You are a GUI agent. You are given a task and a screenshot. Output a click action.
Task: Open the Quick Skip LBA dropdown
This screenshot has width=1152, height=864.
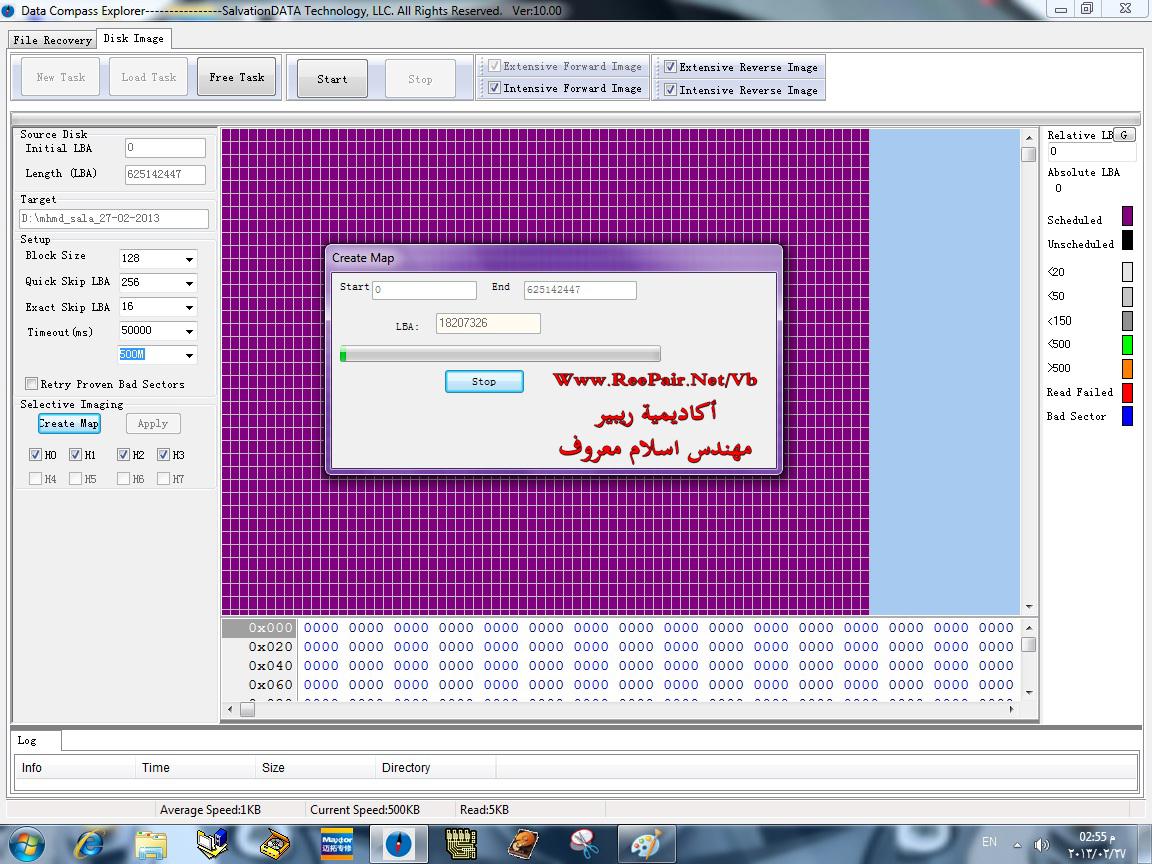click(x=189, y=283)
